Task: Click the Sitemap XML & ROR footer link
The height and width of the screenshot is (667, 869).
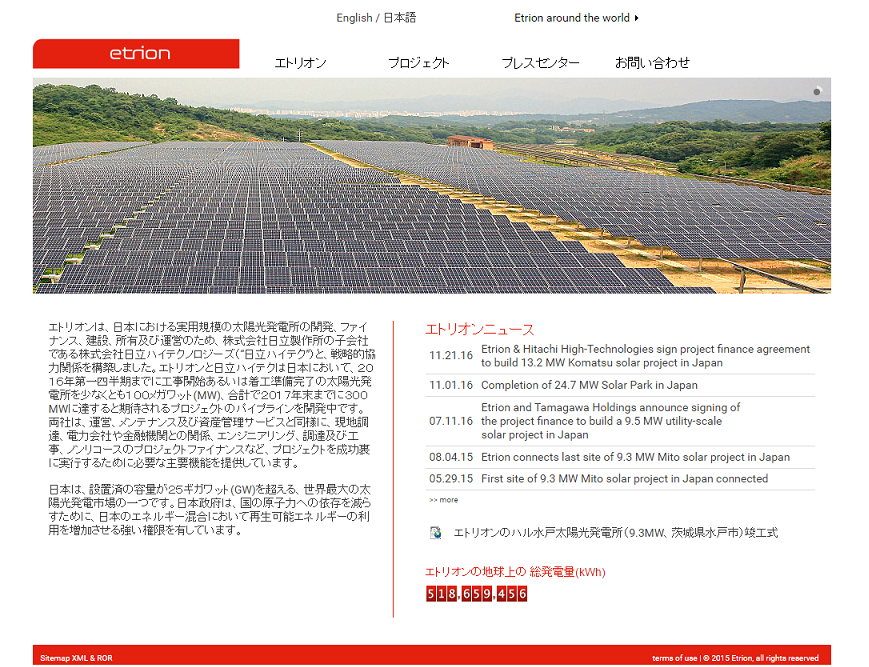Action: (x=76, y=658)
